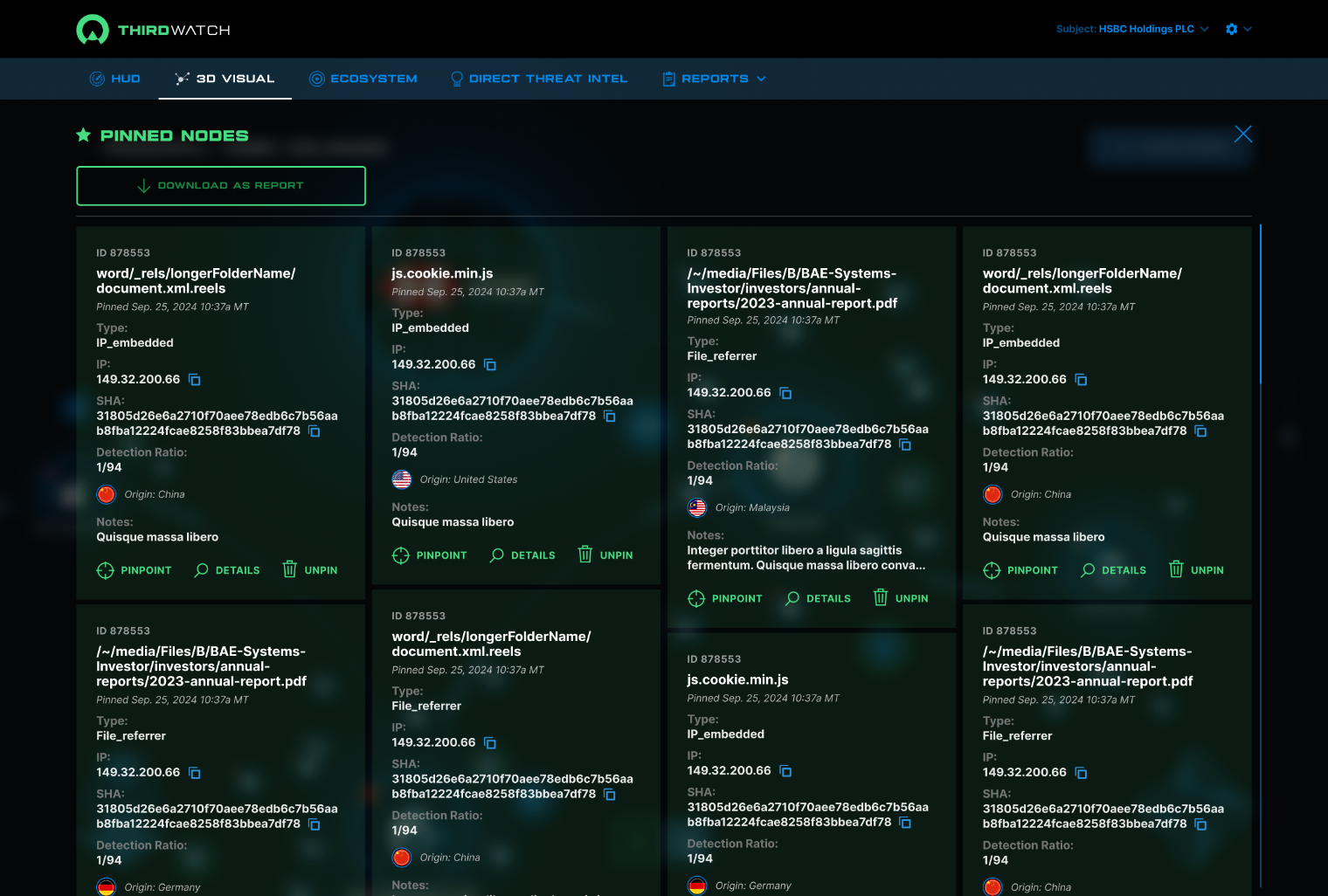Screen dimensions: 1328x896
Task: Click 'ID 878553' in the United States card
Action: click(418, 253)
